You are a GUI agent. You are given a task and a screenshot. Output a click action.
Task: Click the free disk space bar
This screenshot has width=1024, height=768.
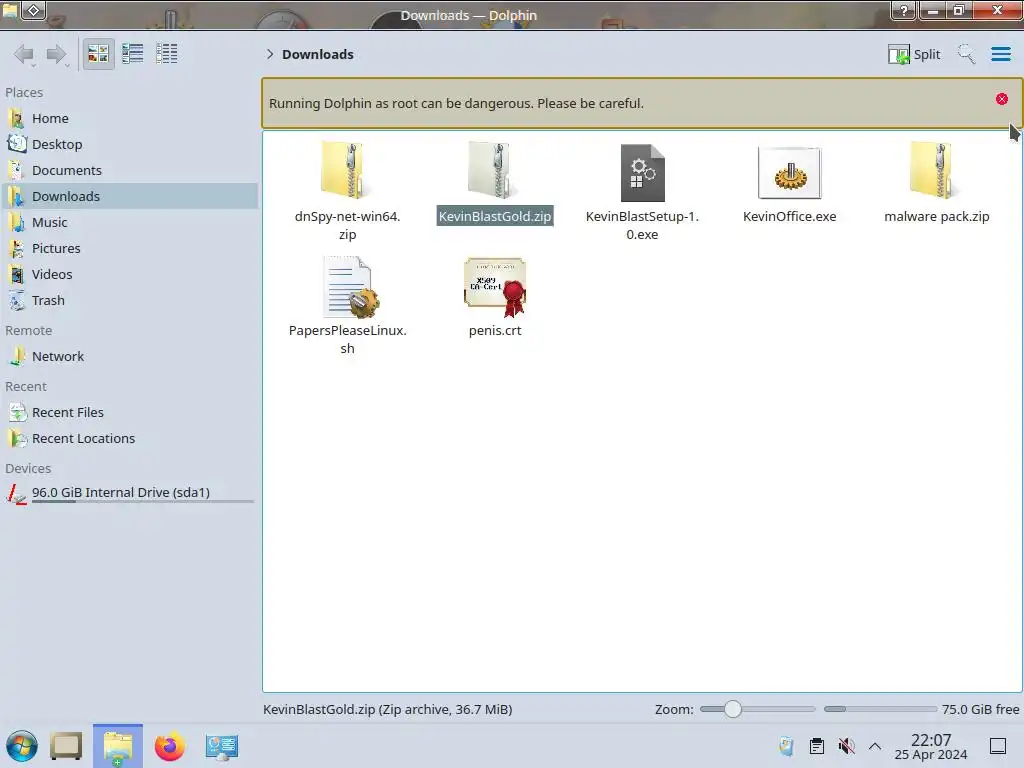click(x=880, y=709)
